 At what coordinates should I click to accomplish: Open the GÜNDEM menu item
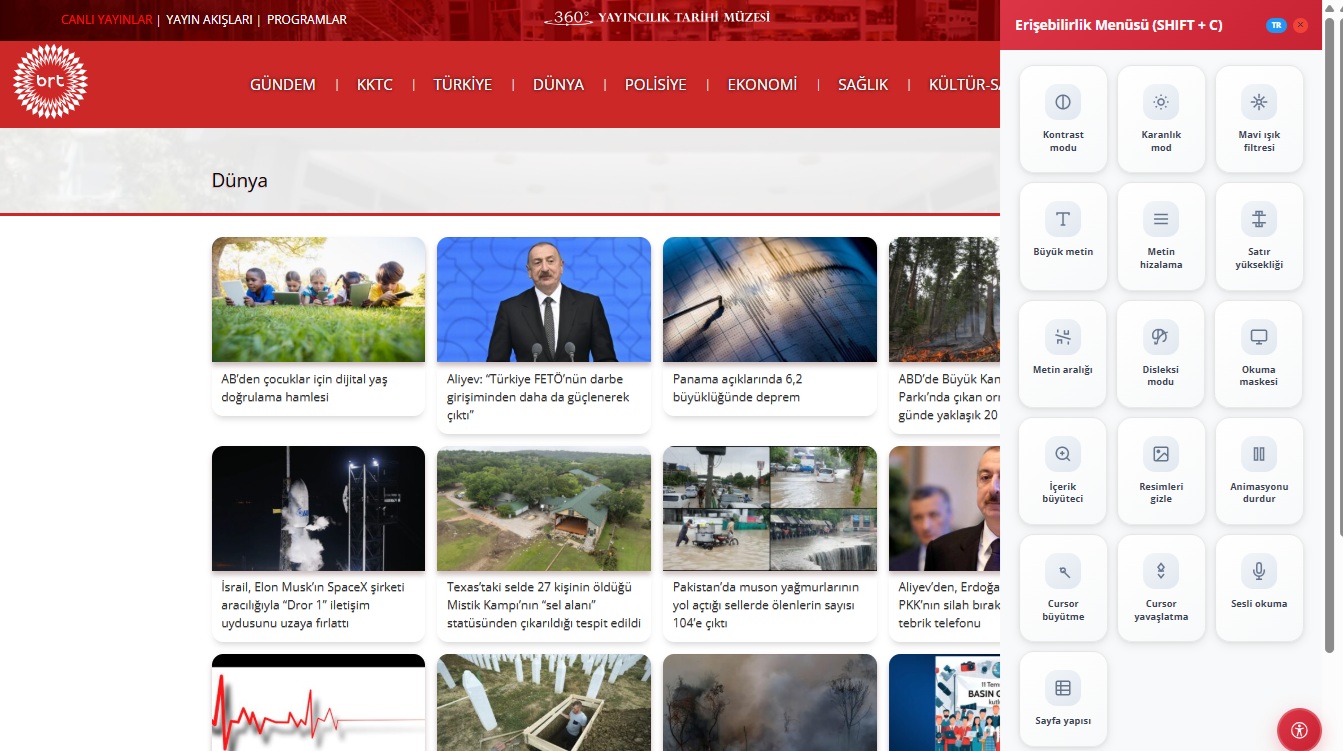(283, 85)
